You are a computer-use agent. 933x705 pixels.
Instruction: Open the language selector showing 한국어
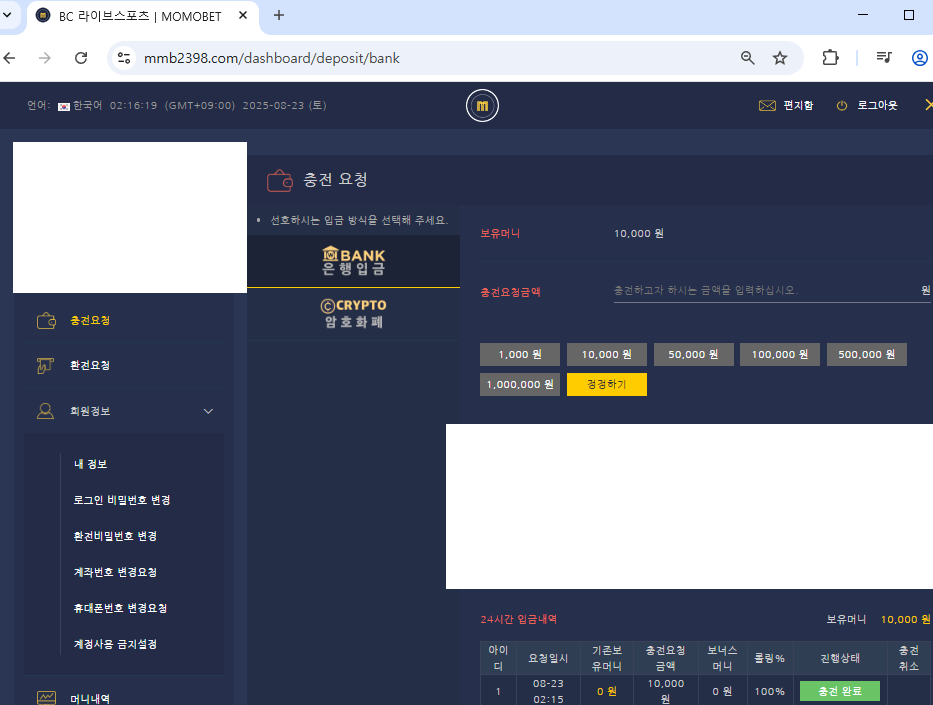pos(80,105)
